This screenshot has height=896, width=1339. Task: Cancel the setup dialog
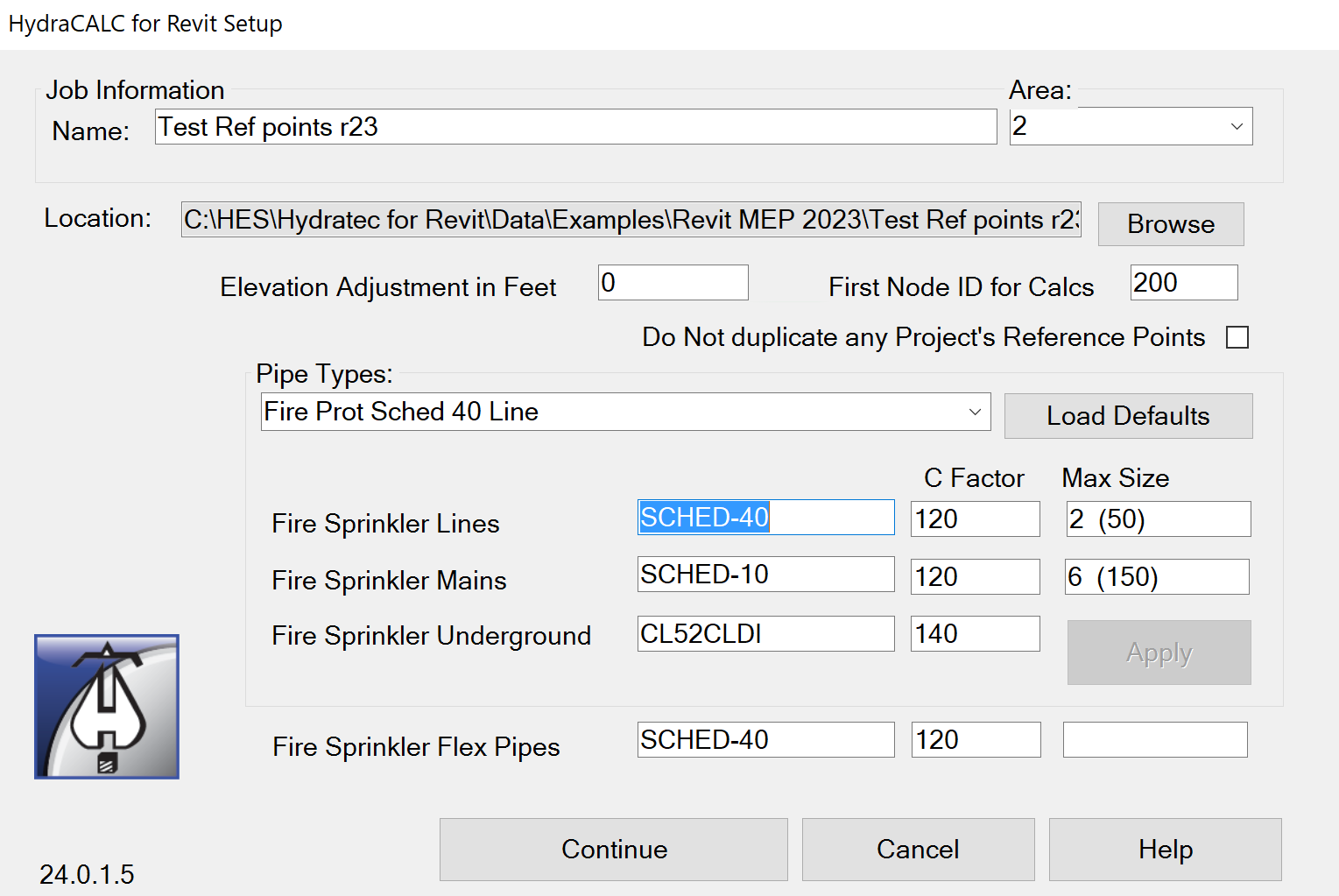[918, 850]
